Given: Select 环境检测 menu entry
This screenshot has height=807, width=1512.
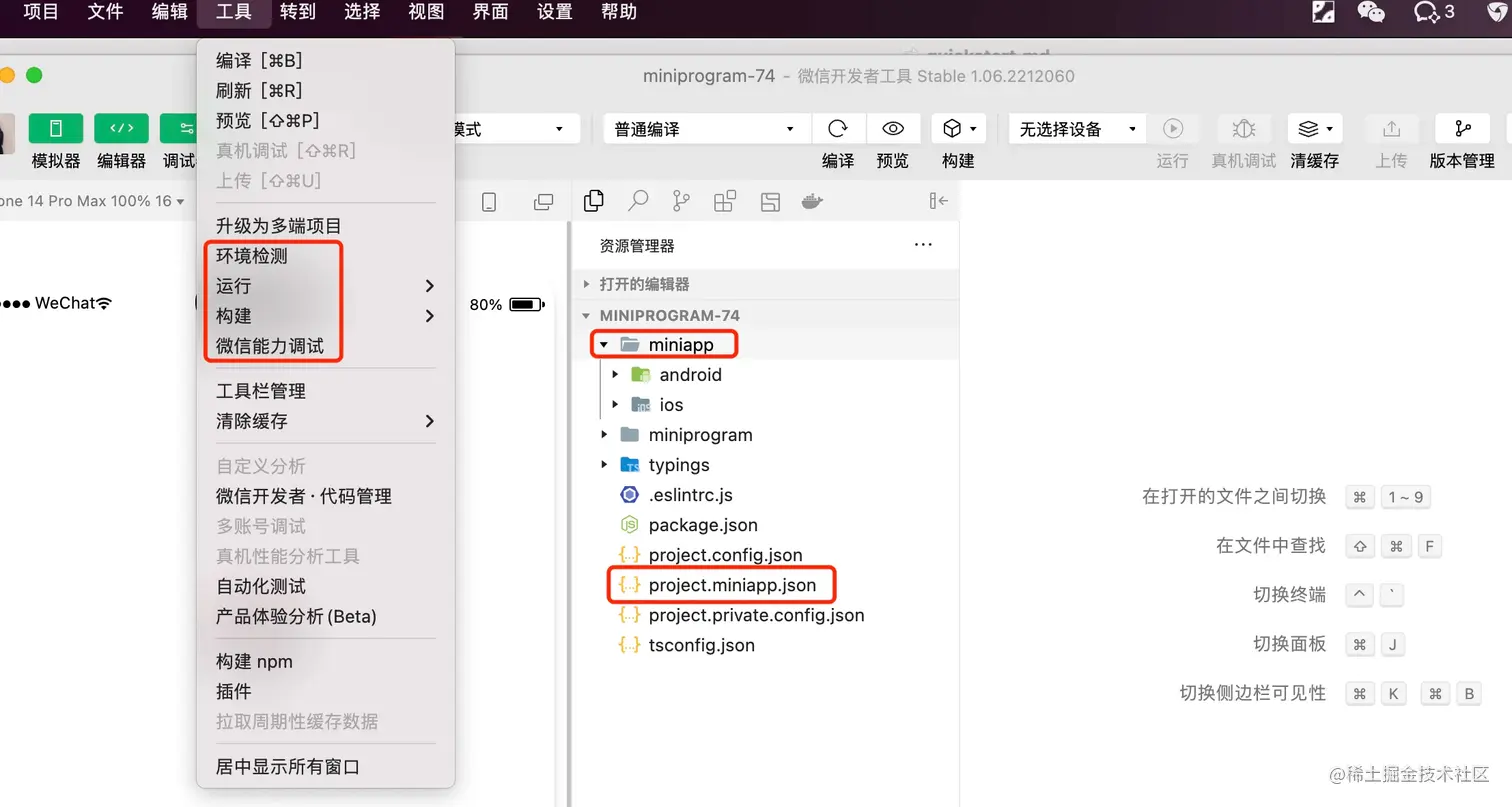Looking at the screenshot, I should pyautogui.click(x=326, y=256).
